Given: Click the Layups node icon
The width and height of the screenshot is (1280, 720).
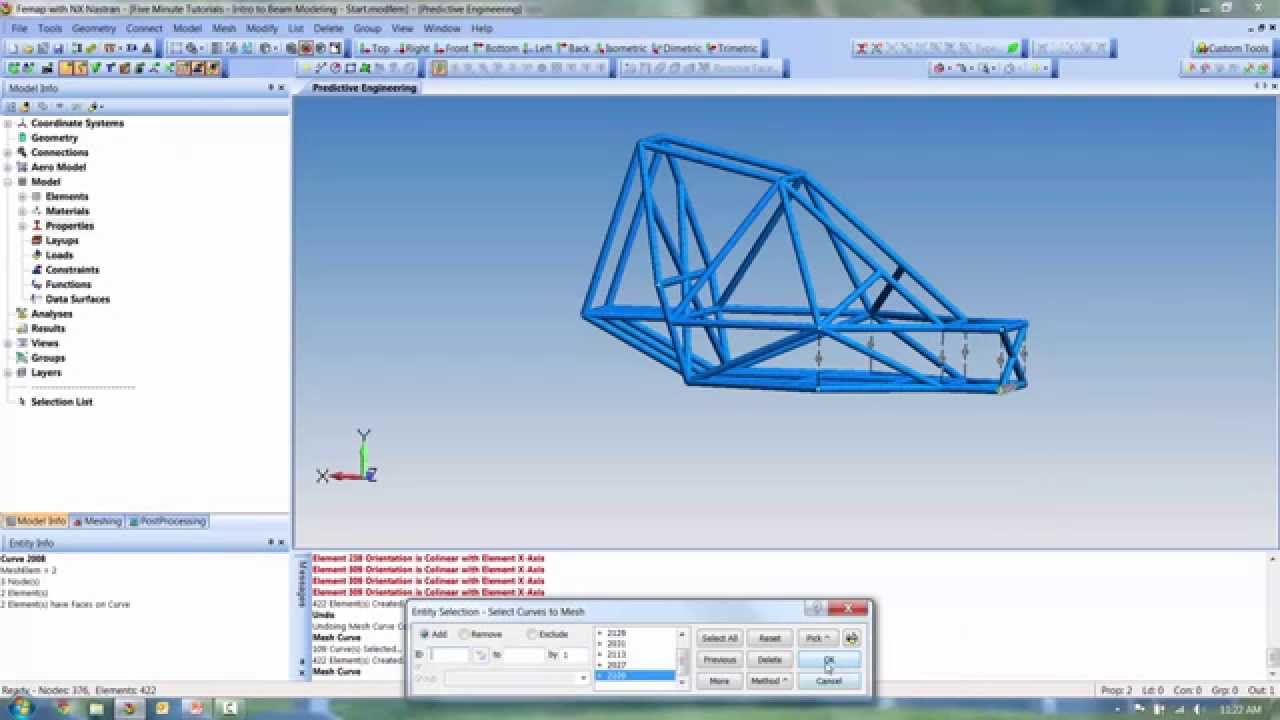Looking at the screenshot, I should point(37,240).
